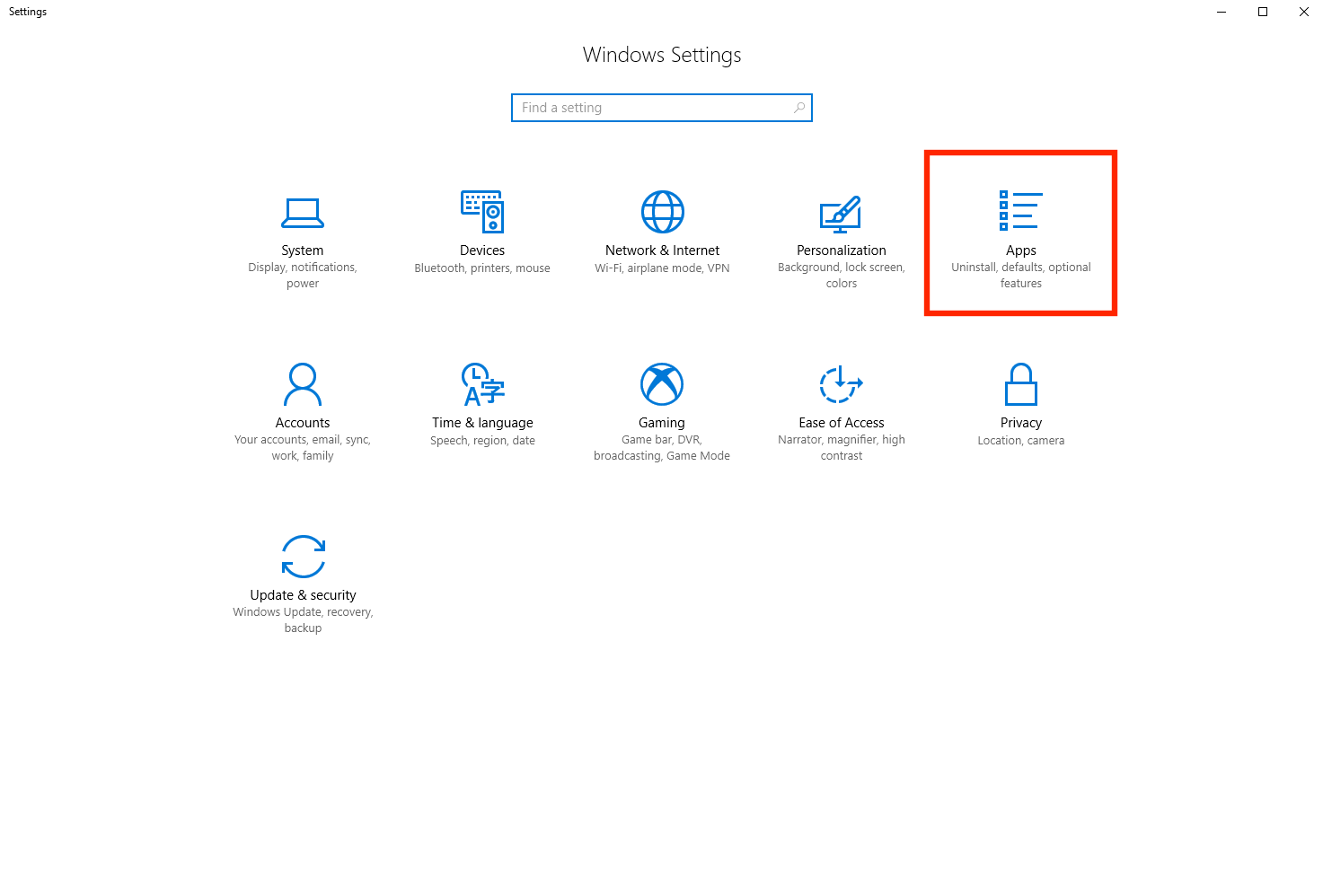Open the Ease of Access icon
This screenshot has height=896, width=1323.
click(x=842, y=384)
